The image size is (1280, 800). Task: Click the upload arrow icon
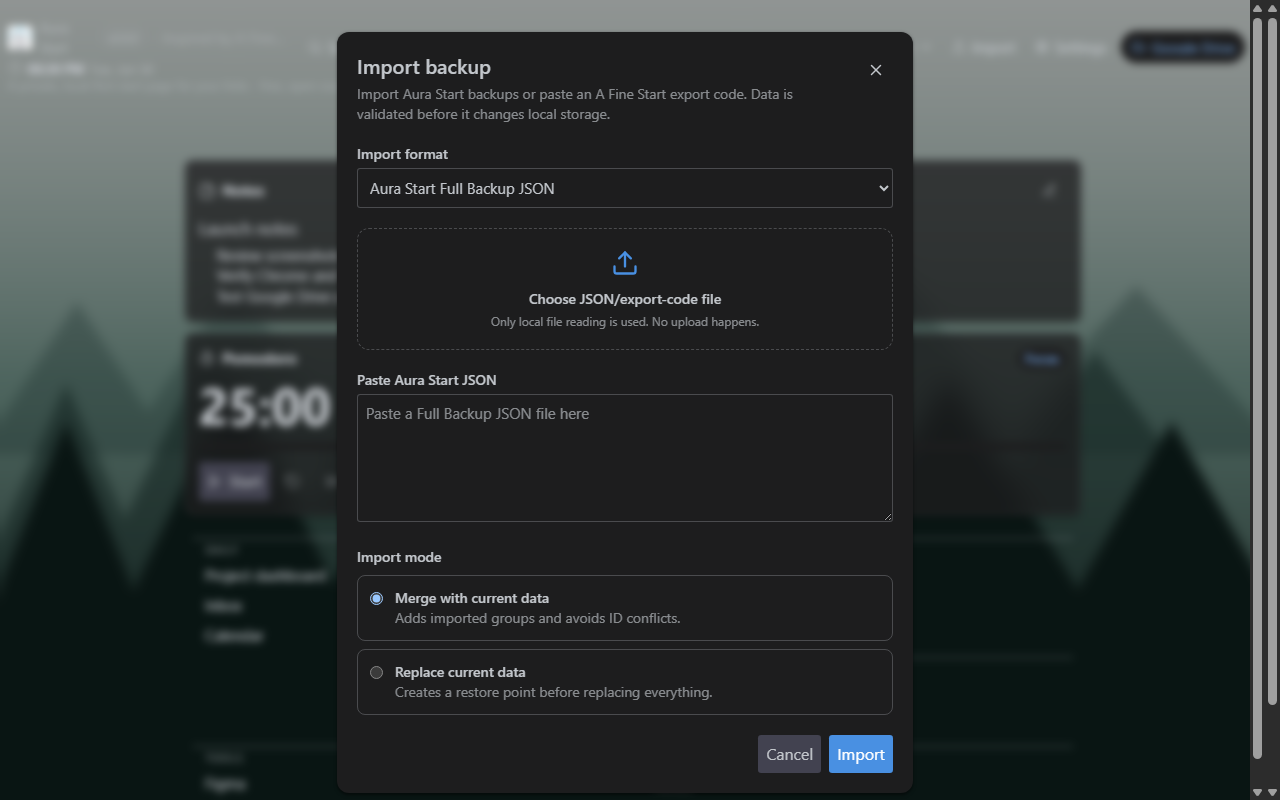click(x=625, y=263)
